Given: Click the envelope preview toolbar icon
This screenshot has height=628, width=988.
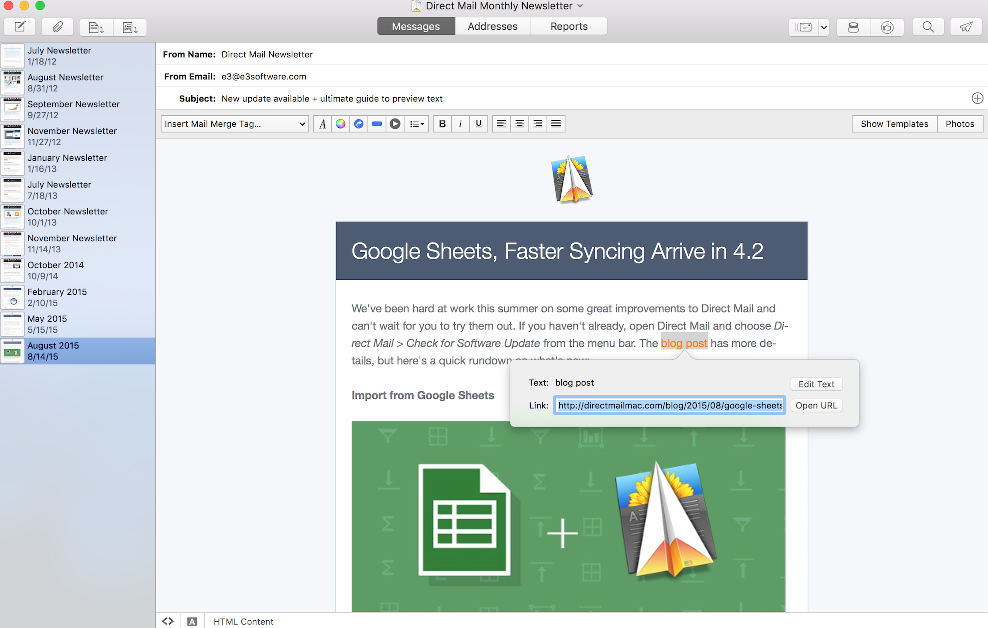Looking at the screenshot, I should [803, 27].
